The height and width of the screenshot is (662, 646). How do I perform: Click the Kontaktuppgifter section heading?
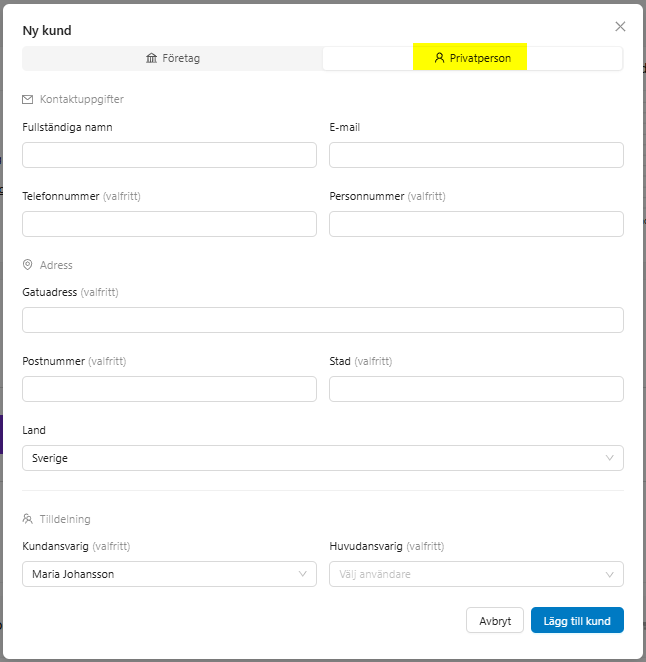pyautogui.click(x=82, y=99)
